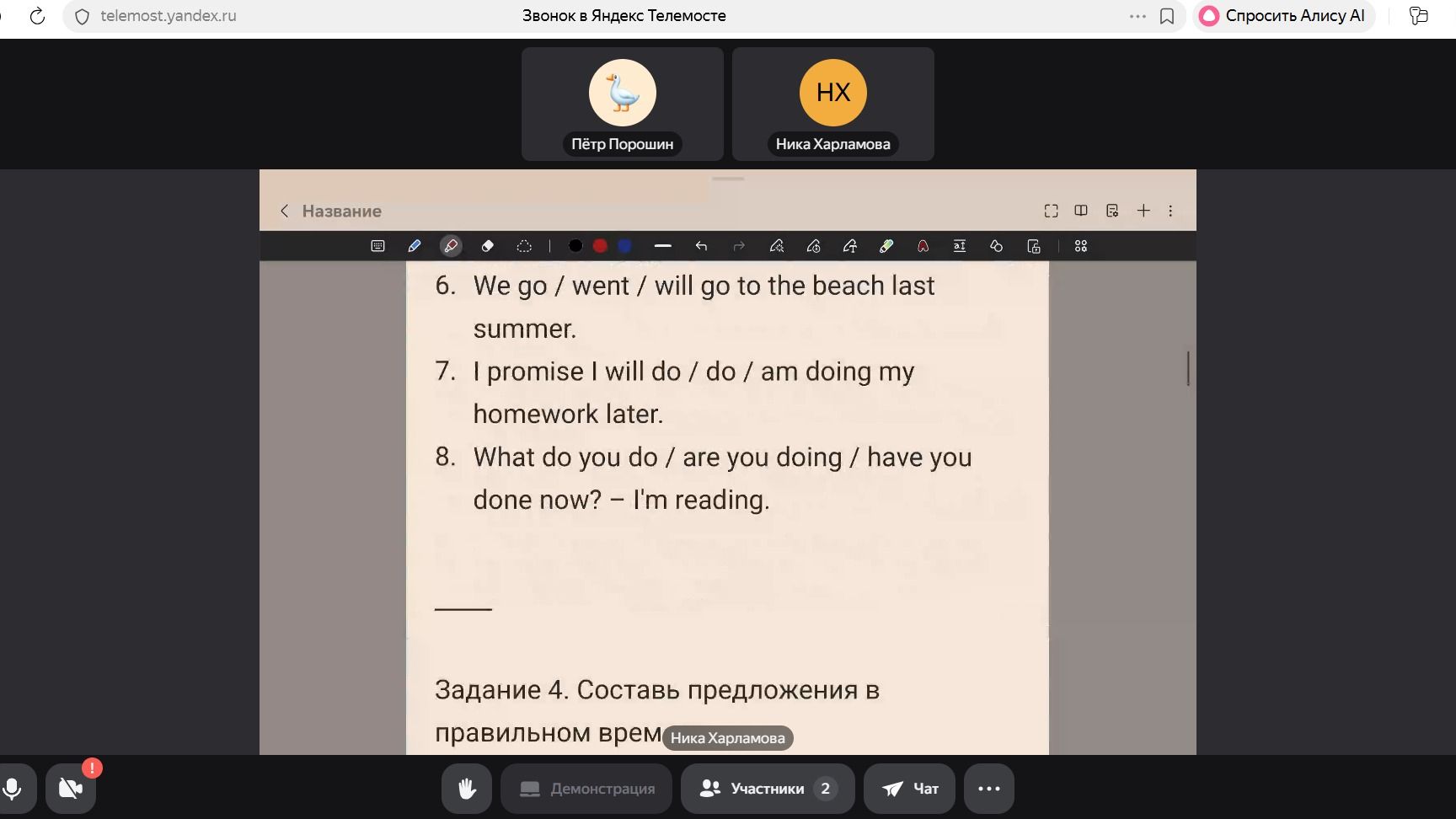Open the note's vertical three-dot menu
This screenshot has width=1456, height=819.
1170,211
